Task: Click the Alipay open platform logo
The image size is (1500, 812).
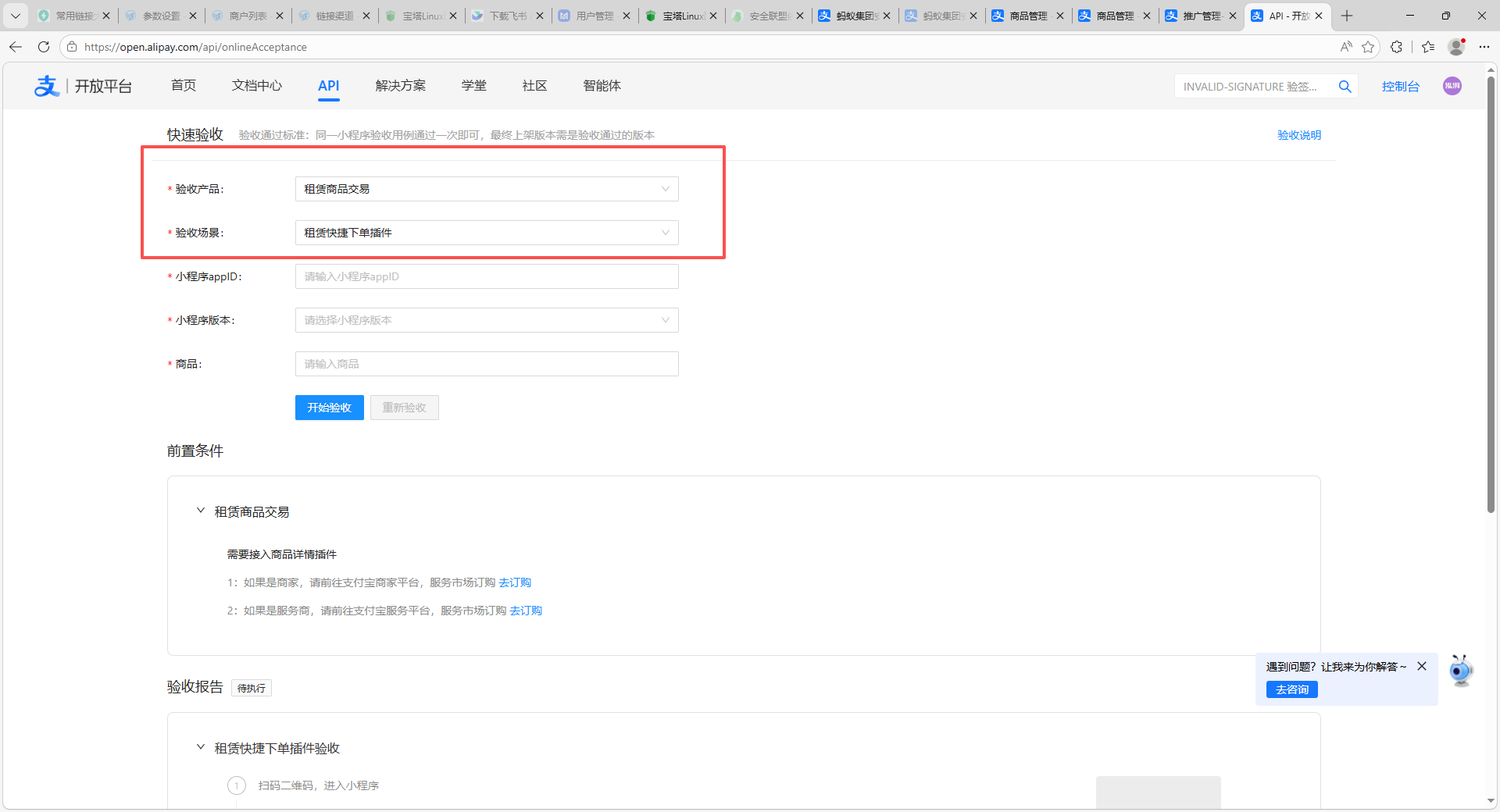Action: 82,86
